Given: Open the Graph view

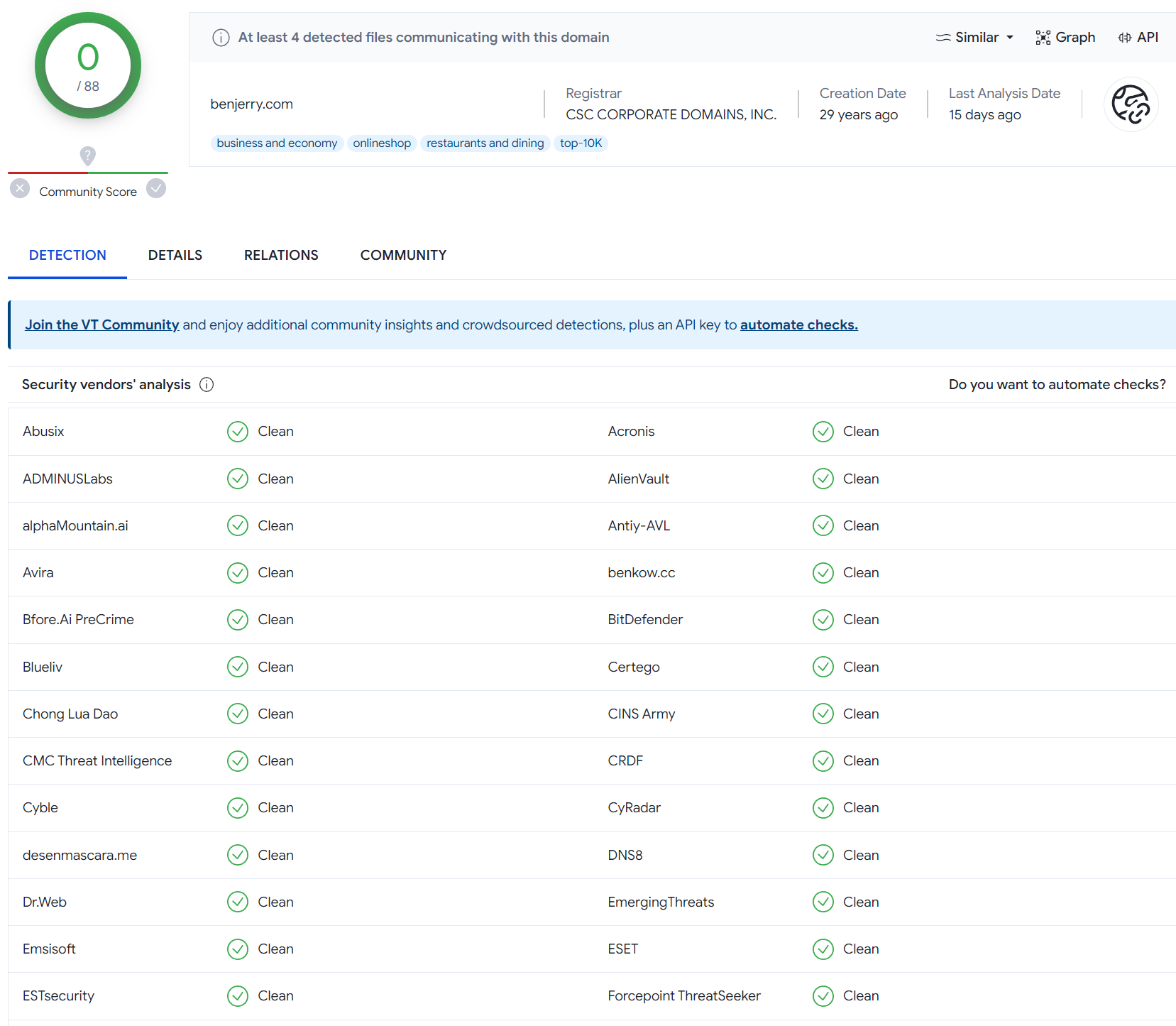Looking at the screenshot, I should pos(1065,38).
